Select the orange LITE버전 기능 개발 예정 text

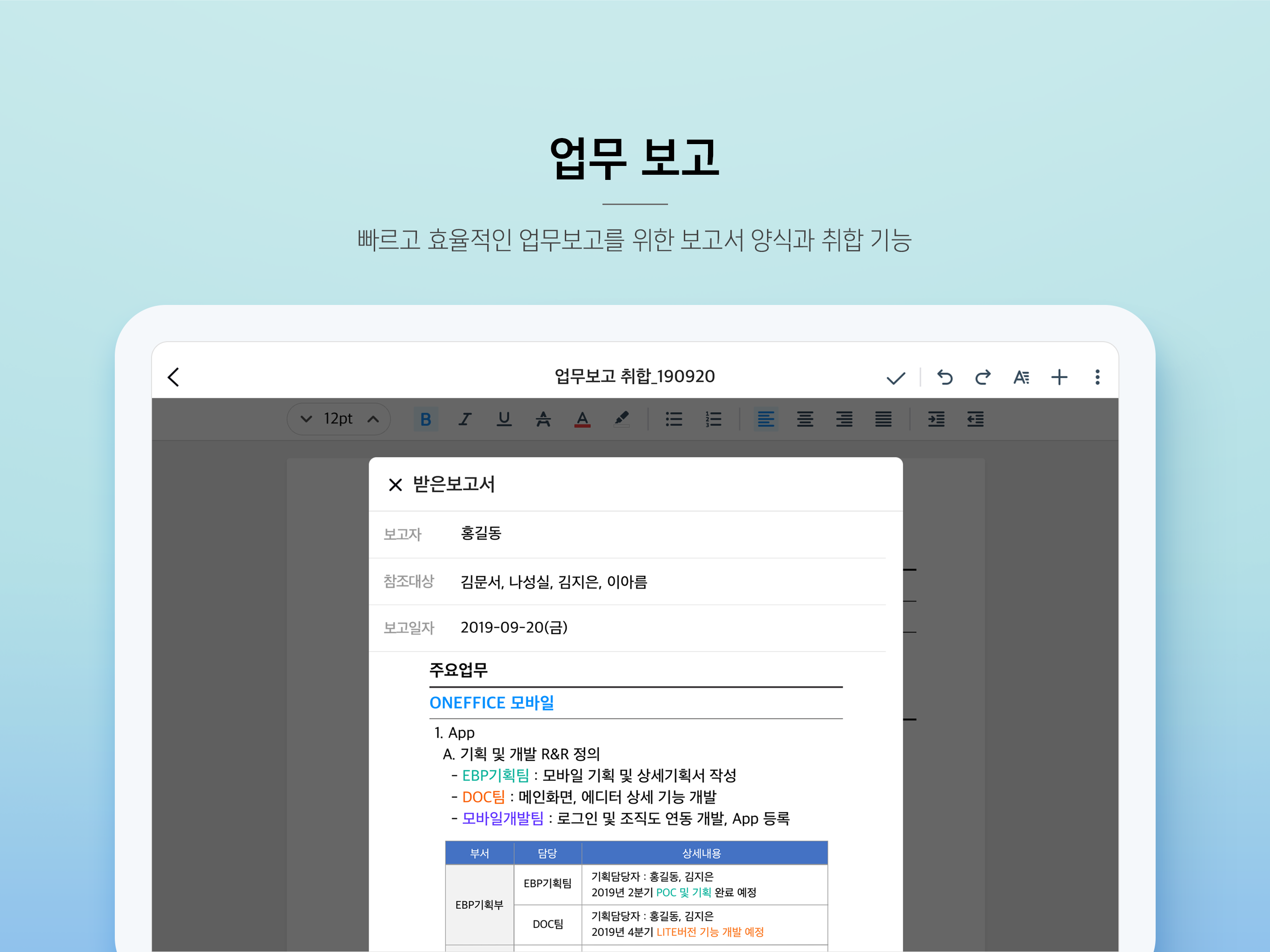tap(710, 932)
